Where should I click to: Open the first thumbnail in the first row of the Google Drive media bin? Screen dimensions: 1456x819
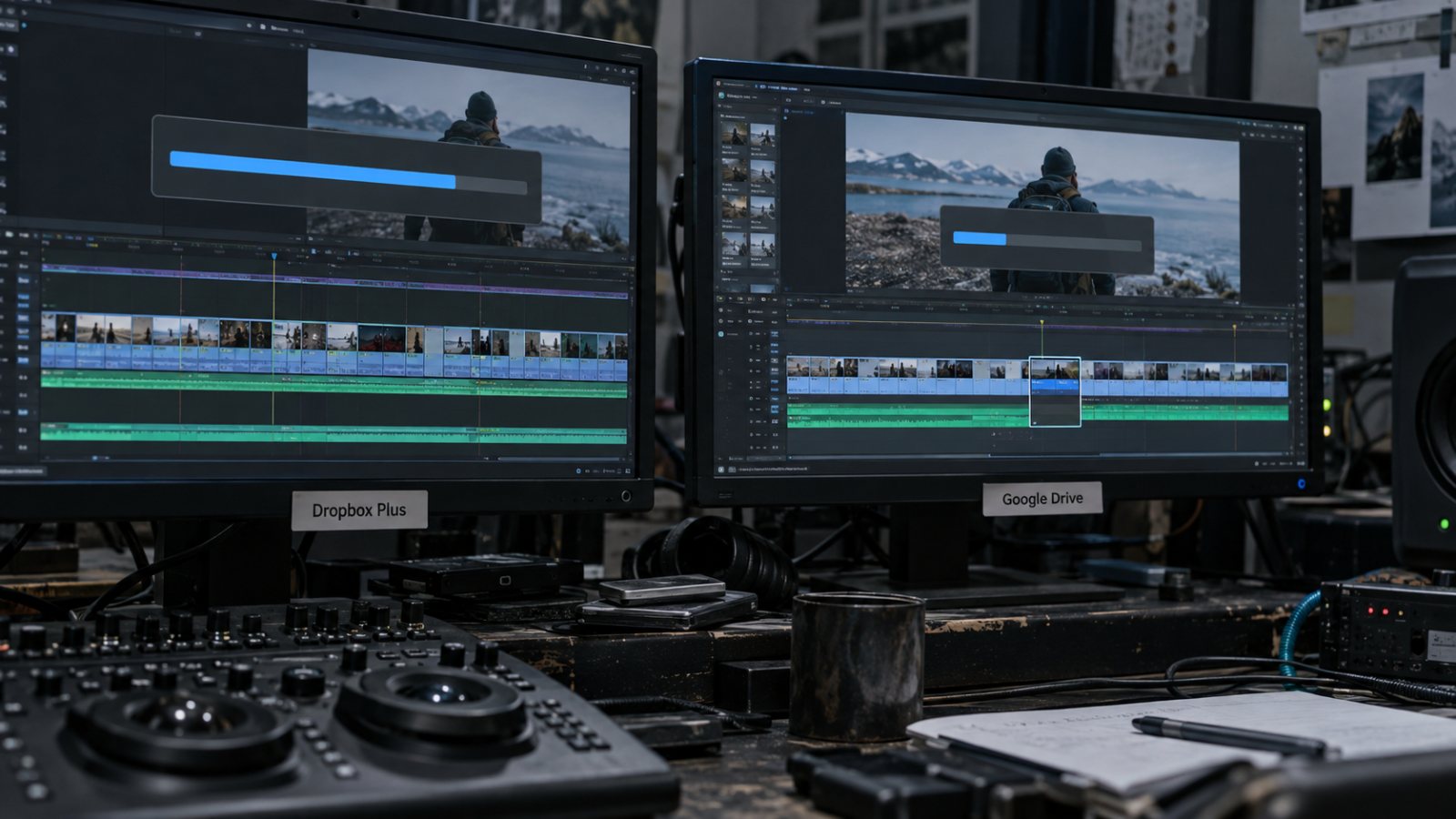pyautogui.click(x=733, y=135)
